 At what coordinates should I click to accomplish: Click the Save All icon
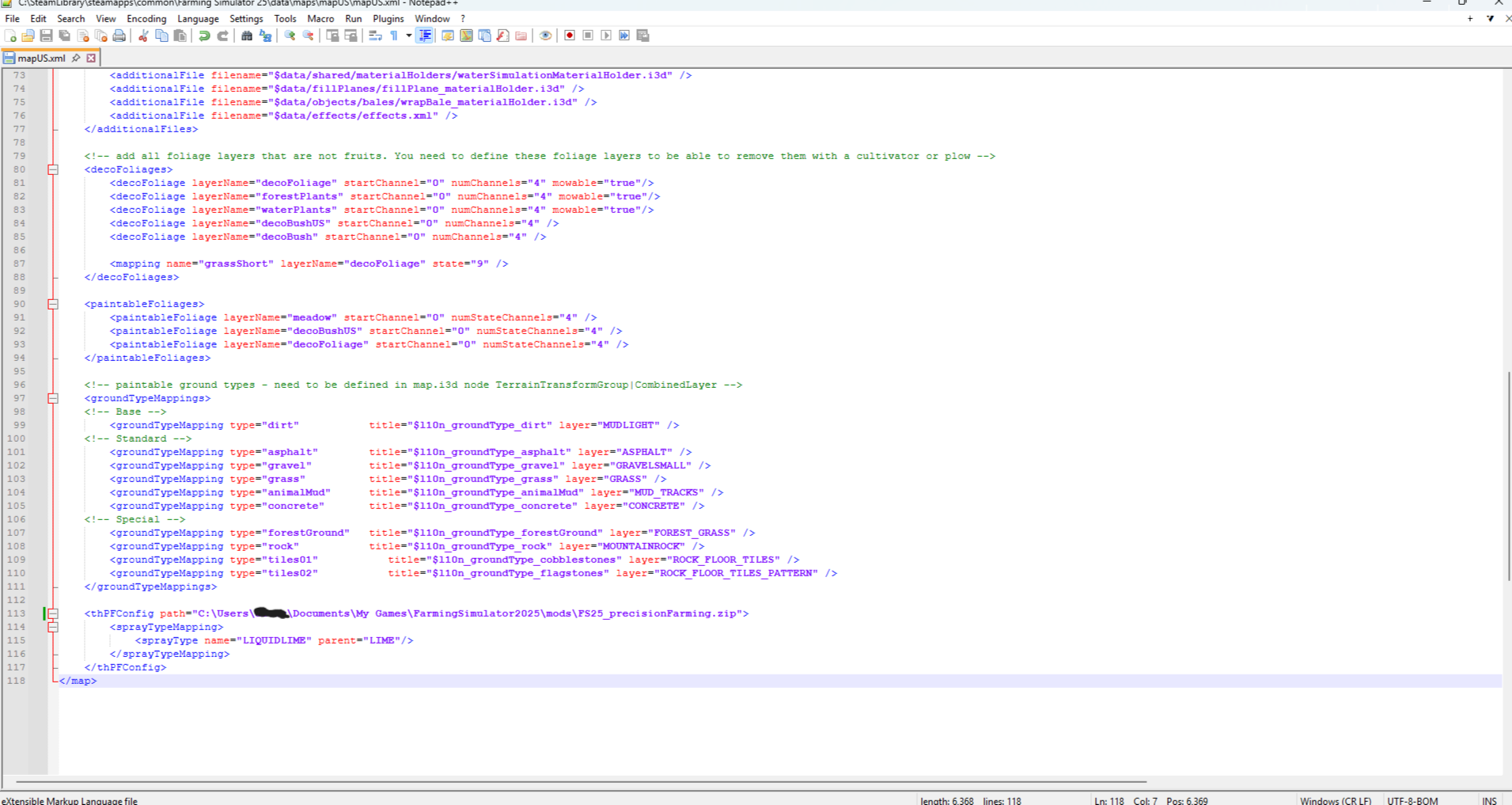64,36
